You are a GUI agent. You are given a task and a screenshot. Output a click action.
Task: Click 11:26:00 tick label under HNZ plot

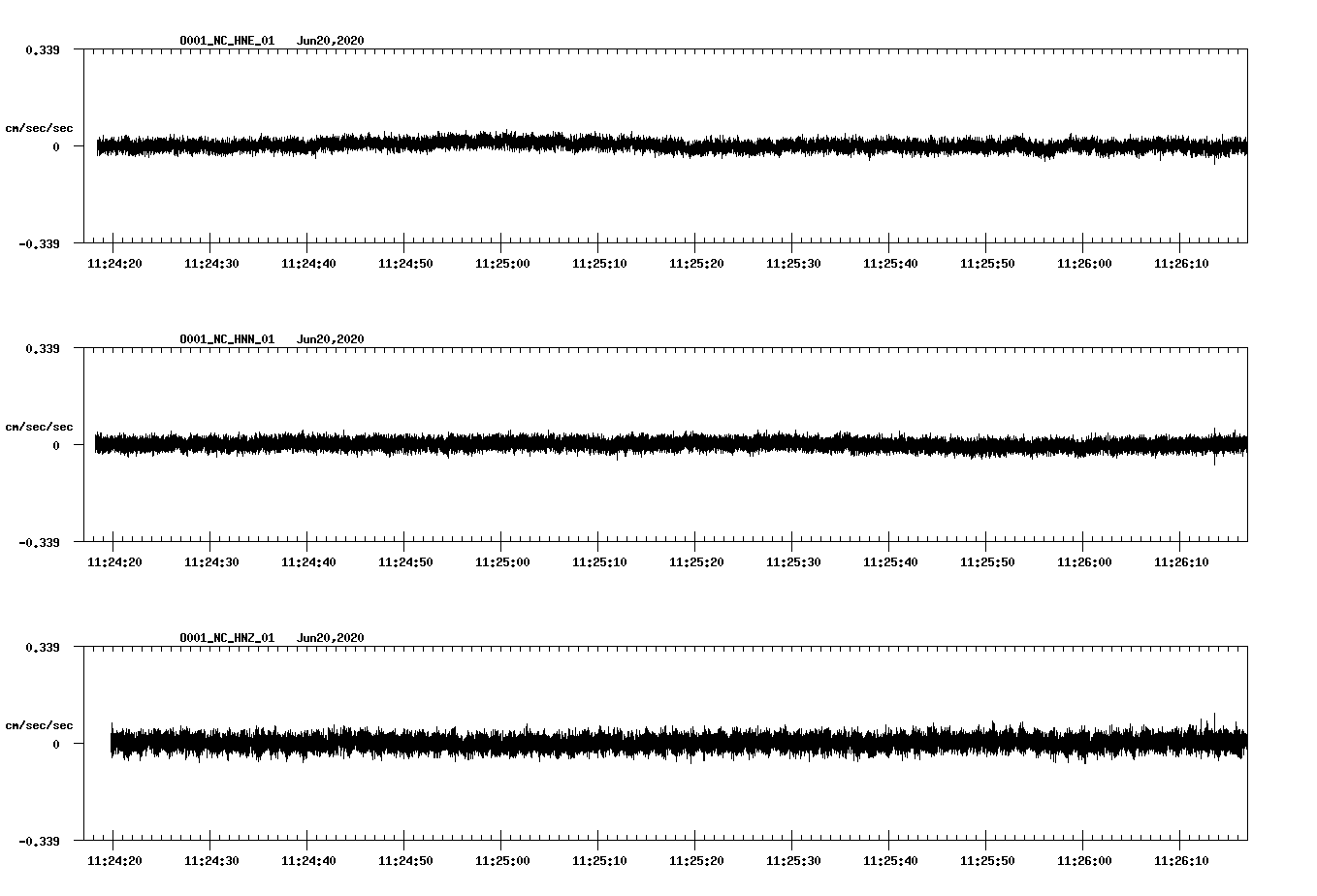pos(1084,861)
